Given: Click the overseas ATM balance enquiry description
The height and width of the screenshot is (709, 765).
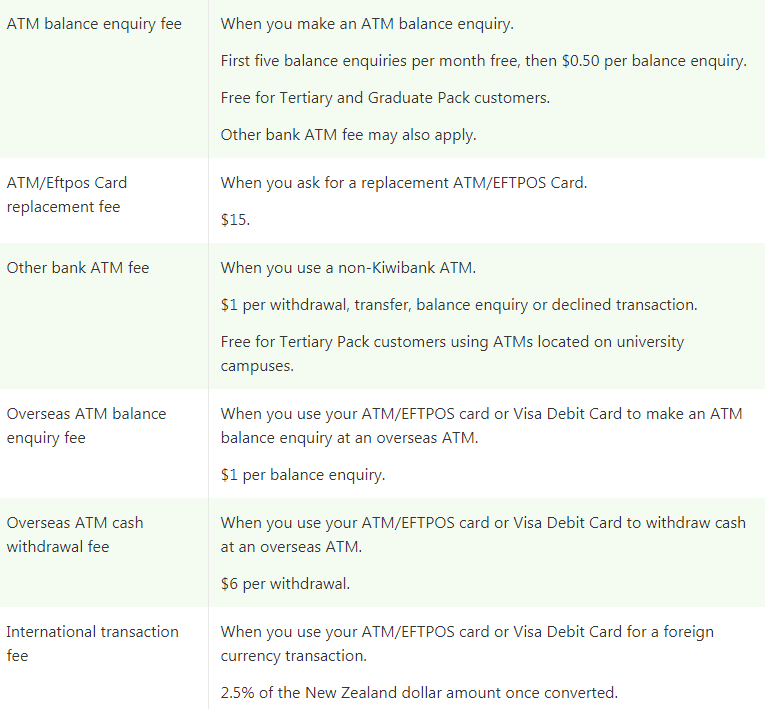Looking at the screenshot, I should [481, 426].
